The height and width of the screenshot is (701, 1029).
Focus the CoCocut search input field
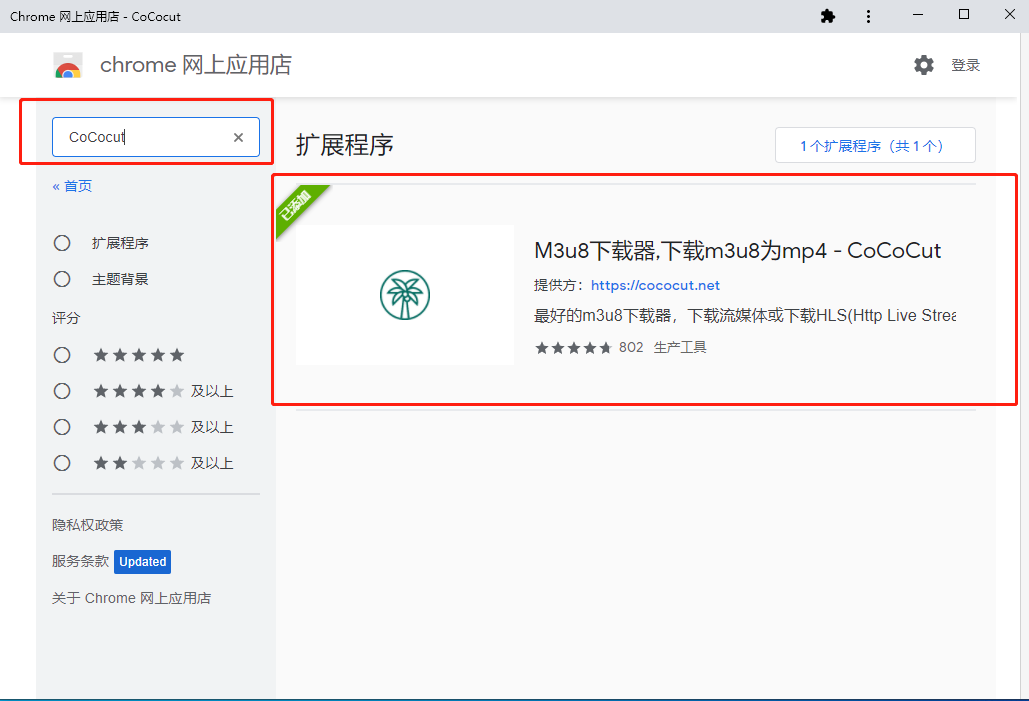[x=146, y=137]
